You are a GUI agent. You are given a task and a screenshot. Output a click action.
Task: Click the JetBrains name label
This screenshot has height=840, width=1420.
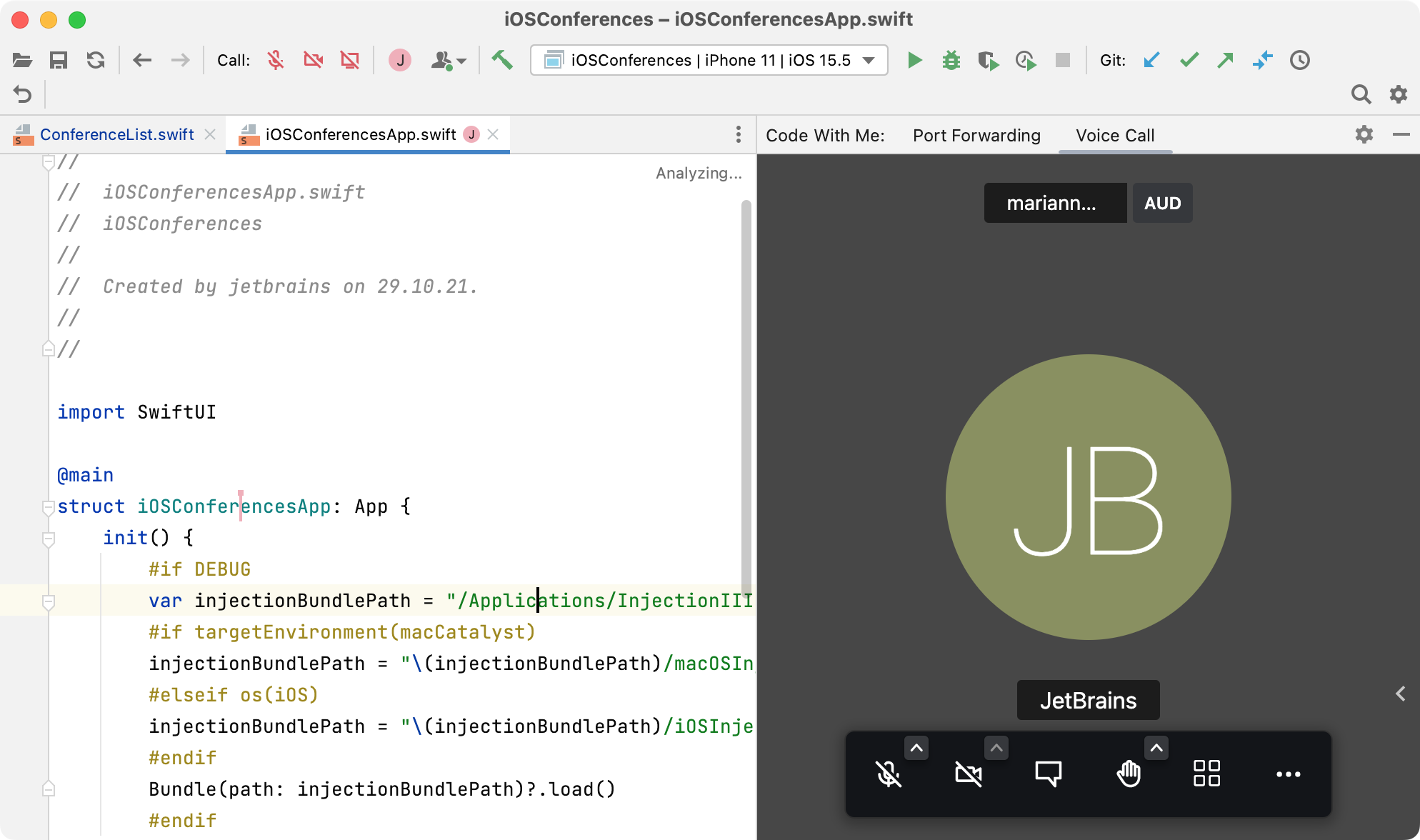(x=1088, y=700)
